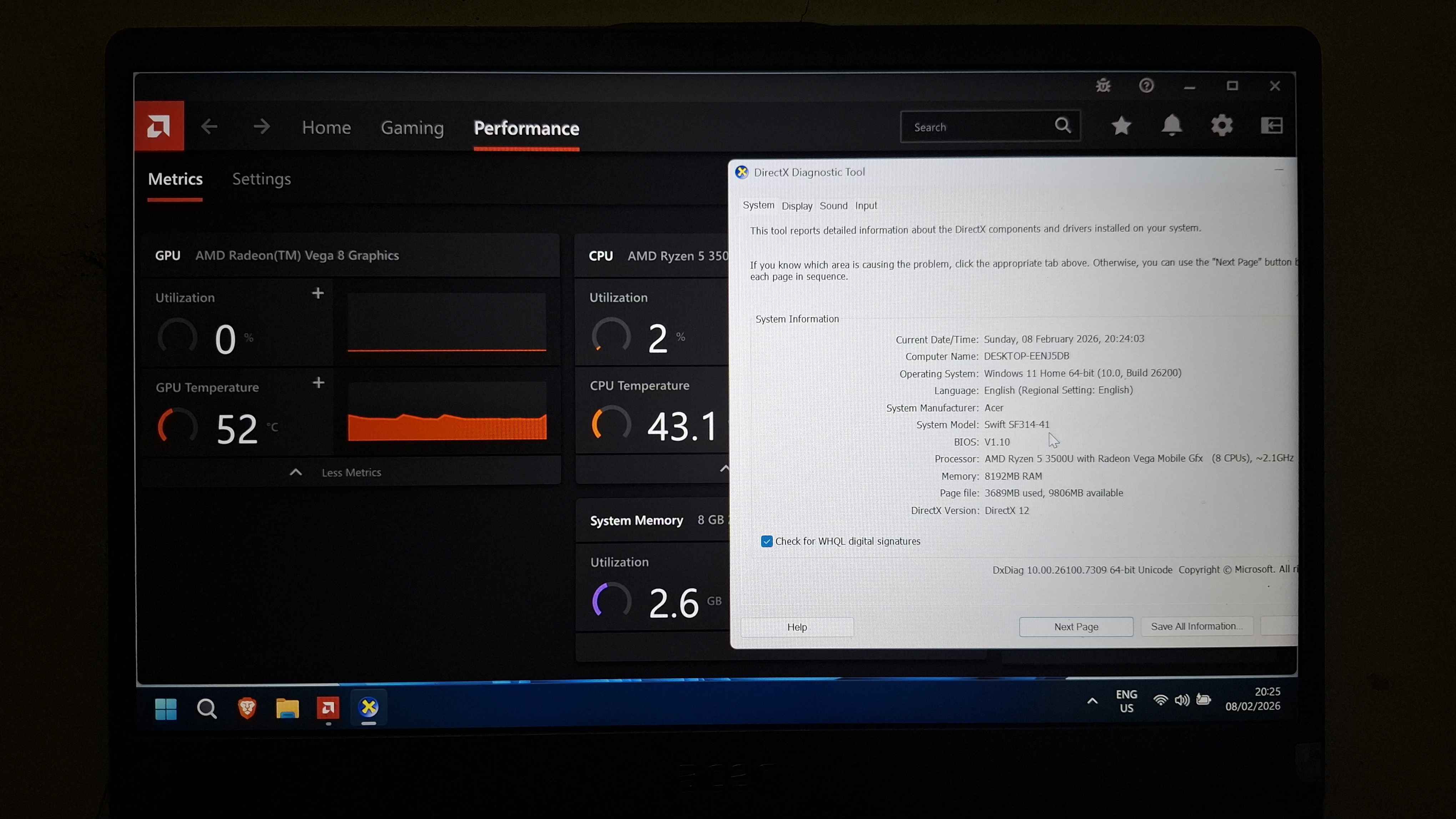Add GPU Utilization metric with plus icon
The image size is (1456, 819).
coord(318,293)
